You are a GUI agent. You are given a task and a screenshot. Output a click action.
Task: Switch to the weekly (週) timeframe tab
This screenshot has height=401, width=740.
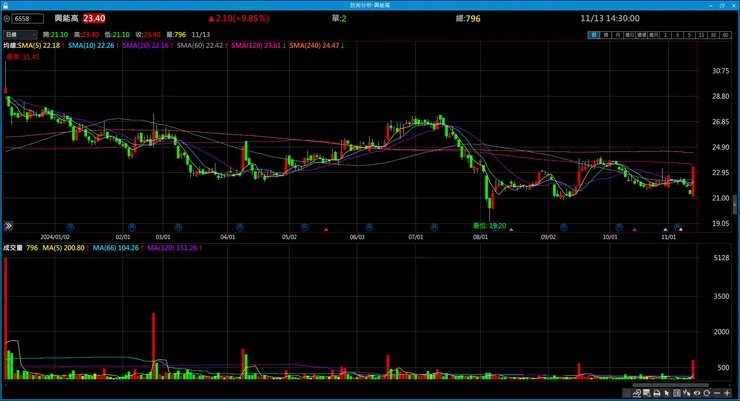(605, 35)
